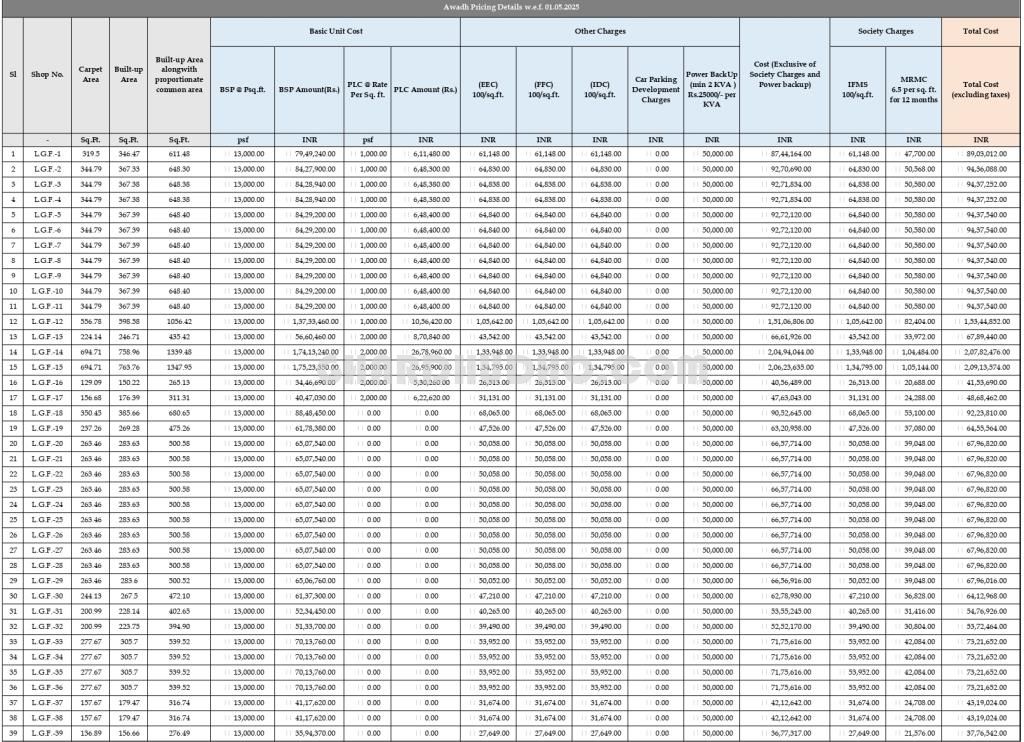
Task: Select total cost '41,53,690.00' for L.G.F.-16
Action: tap(980, 383)
